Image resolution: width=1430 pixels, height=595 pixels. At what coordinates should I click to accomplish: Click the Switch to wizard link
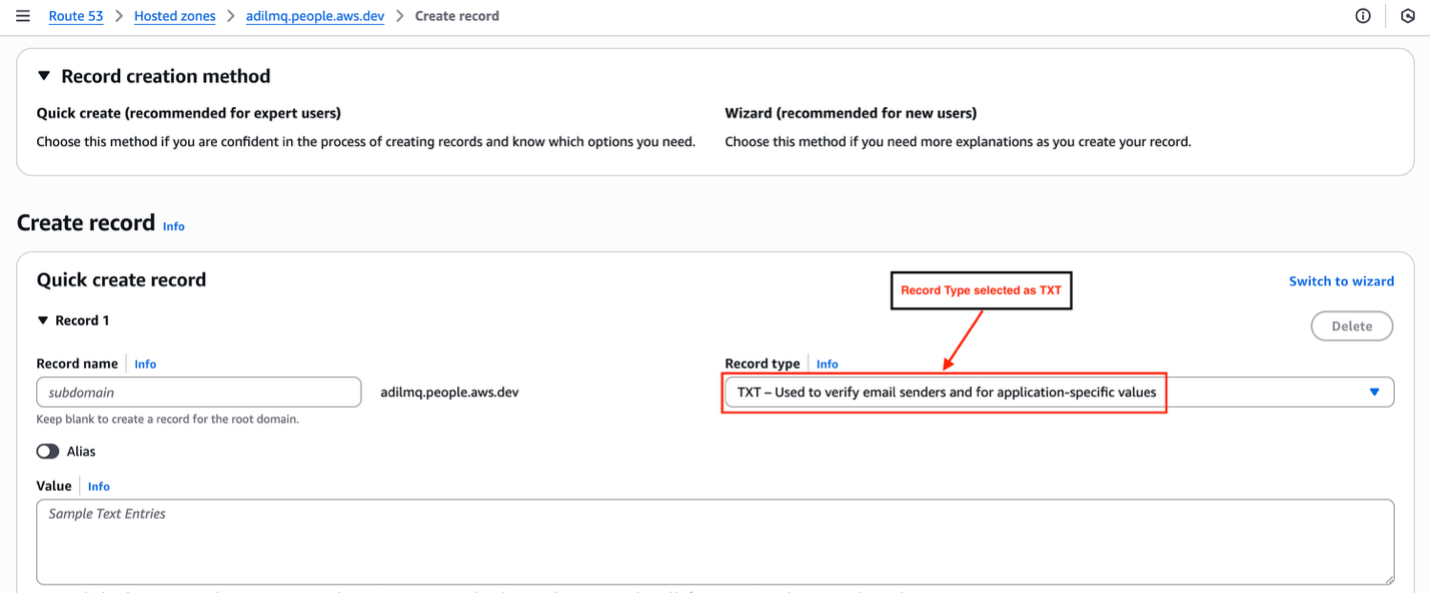1341,281
